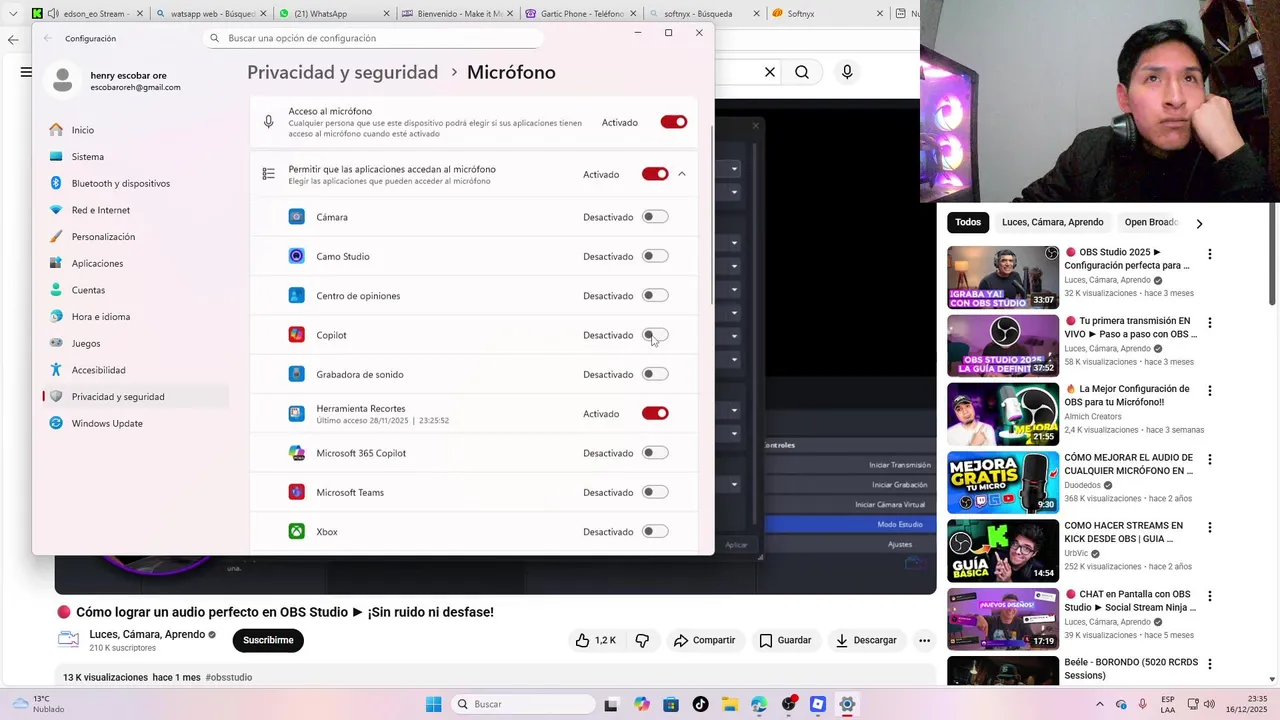Viewport: 1280px width, 720px height.
Task: Open TikTok from the taskbar
Action: point(700,704)
